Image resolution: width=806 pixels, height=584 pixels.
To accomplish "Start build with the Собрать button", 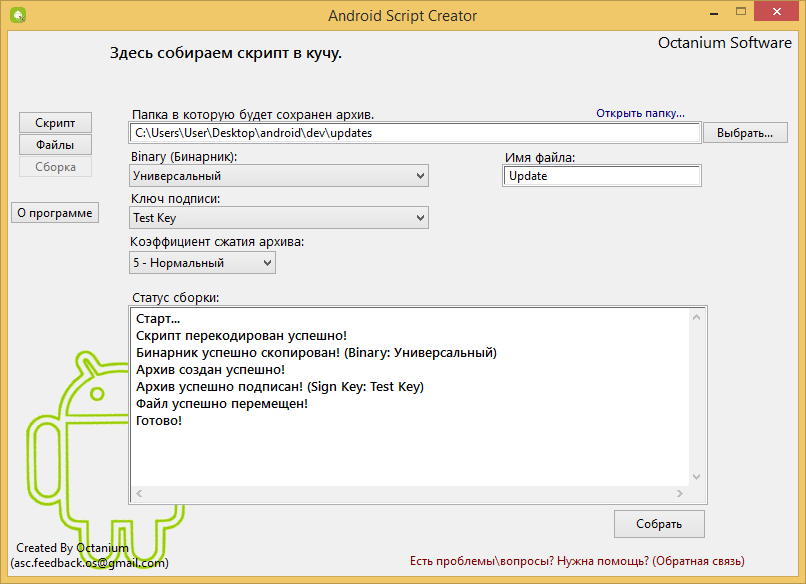I will coord(659,524).
